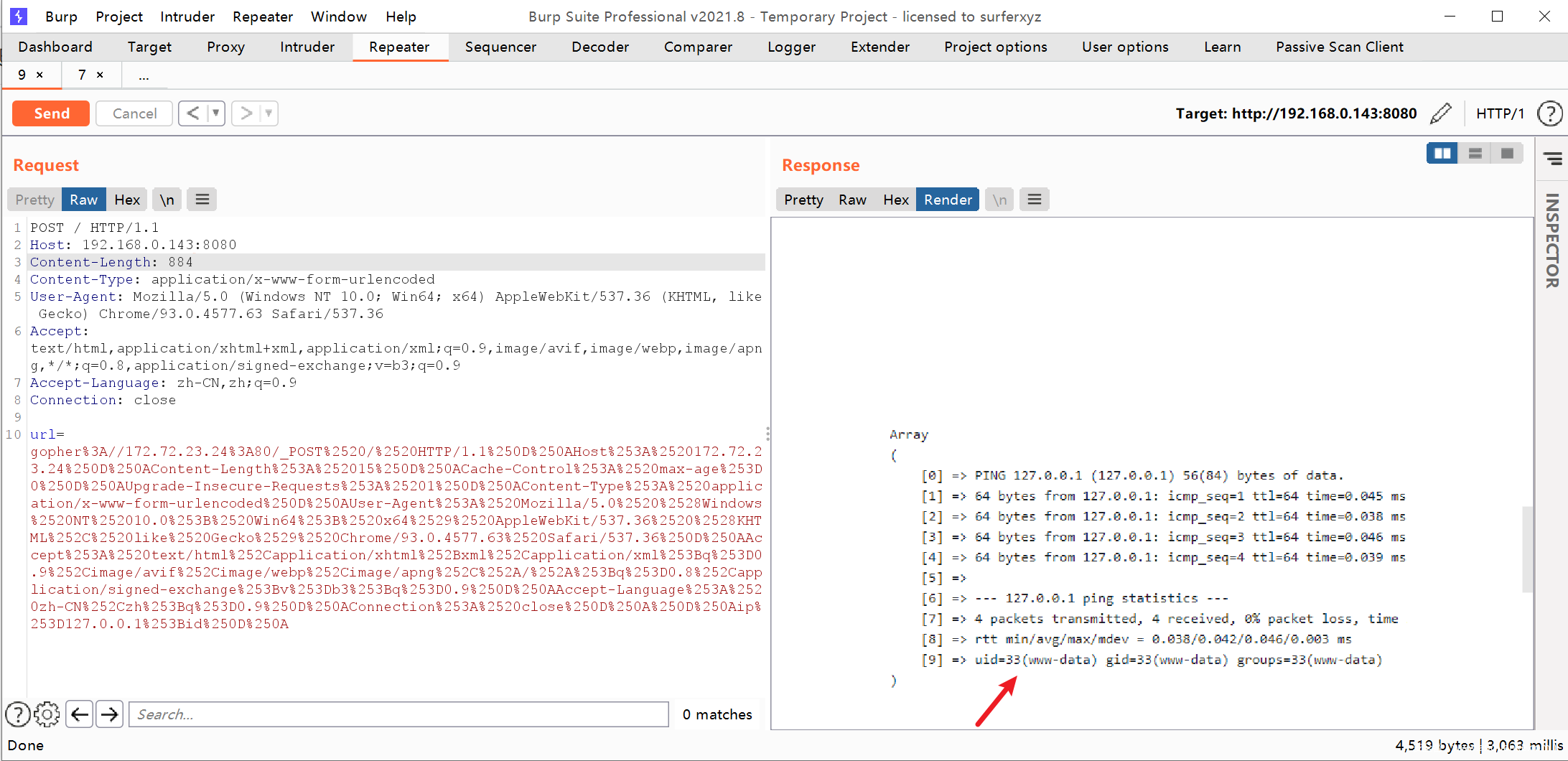Go forward to the next request in history
This screenshot has height=761, width=1568.
tap(246, 113)
